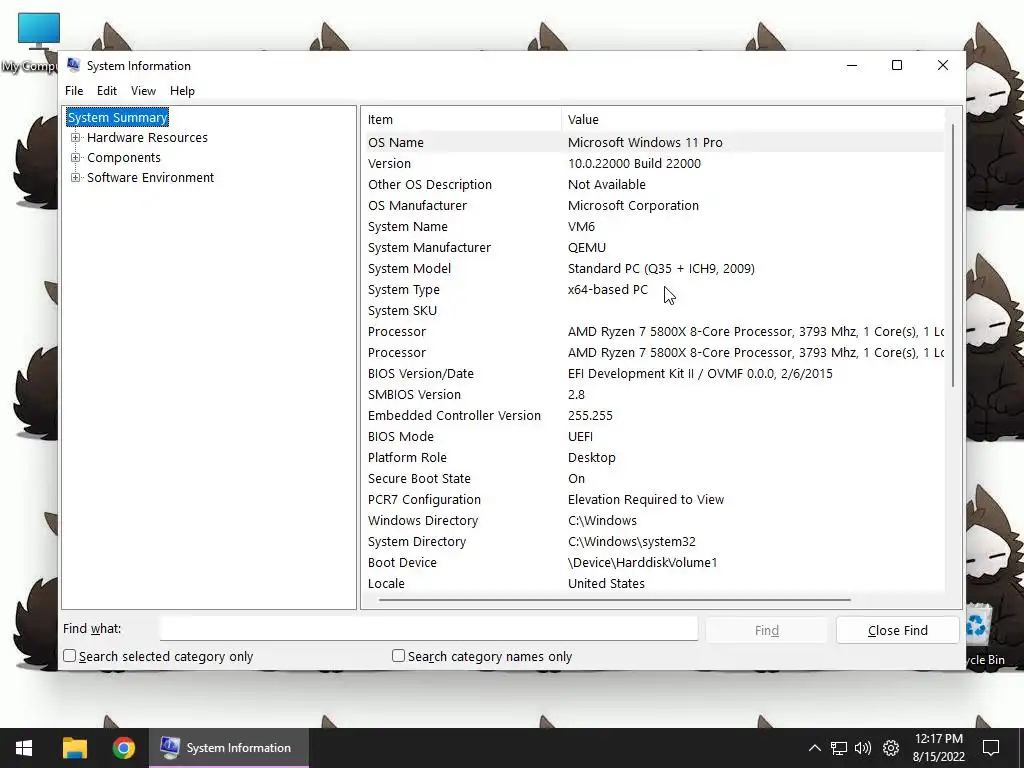Click the settings gear tray icon

click(x=891, y=748)
